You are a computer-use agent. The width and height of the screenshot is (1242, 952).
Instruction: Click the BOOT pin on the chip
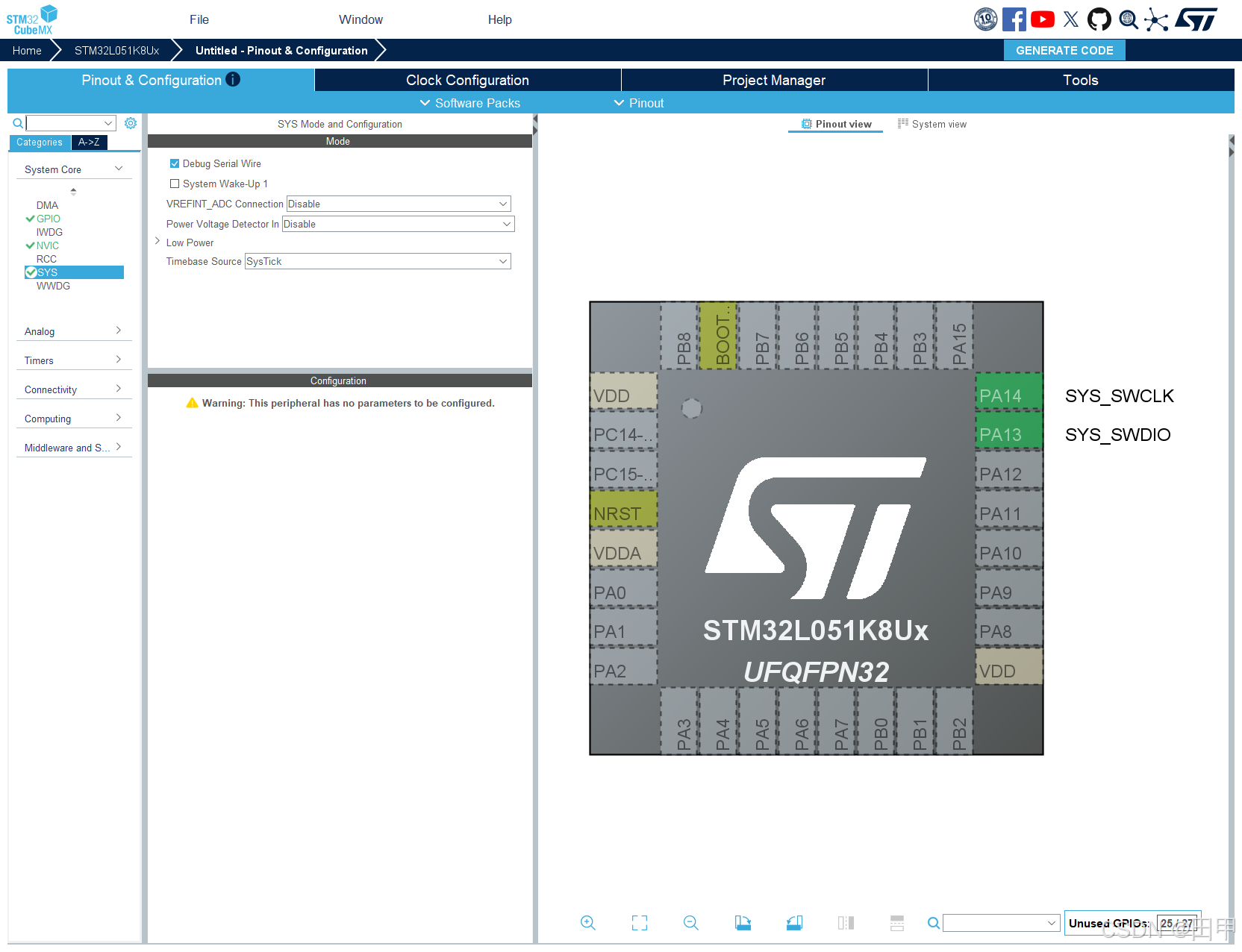pyautogui.click(x=718, y=335)
